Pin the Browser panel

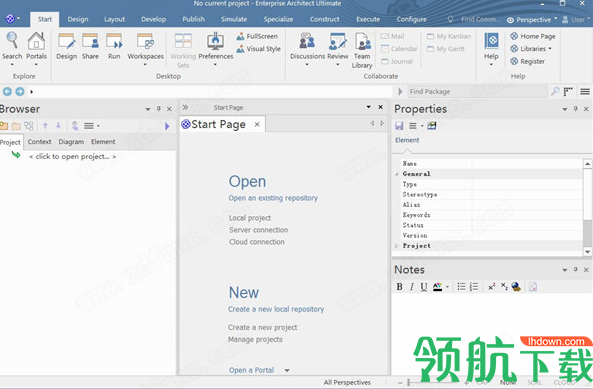tap(158, 109)
